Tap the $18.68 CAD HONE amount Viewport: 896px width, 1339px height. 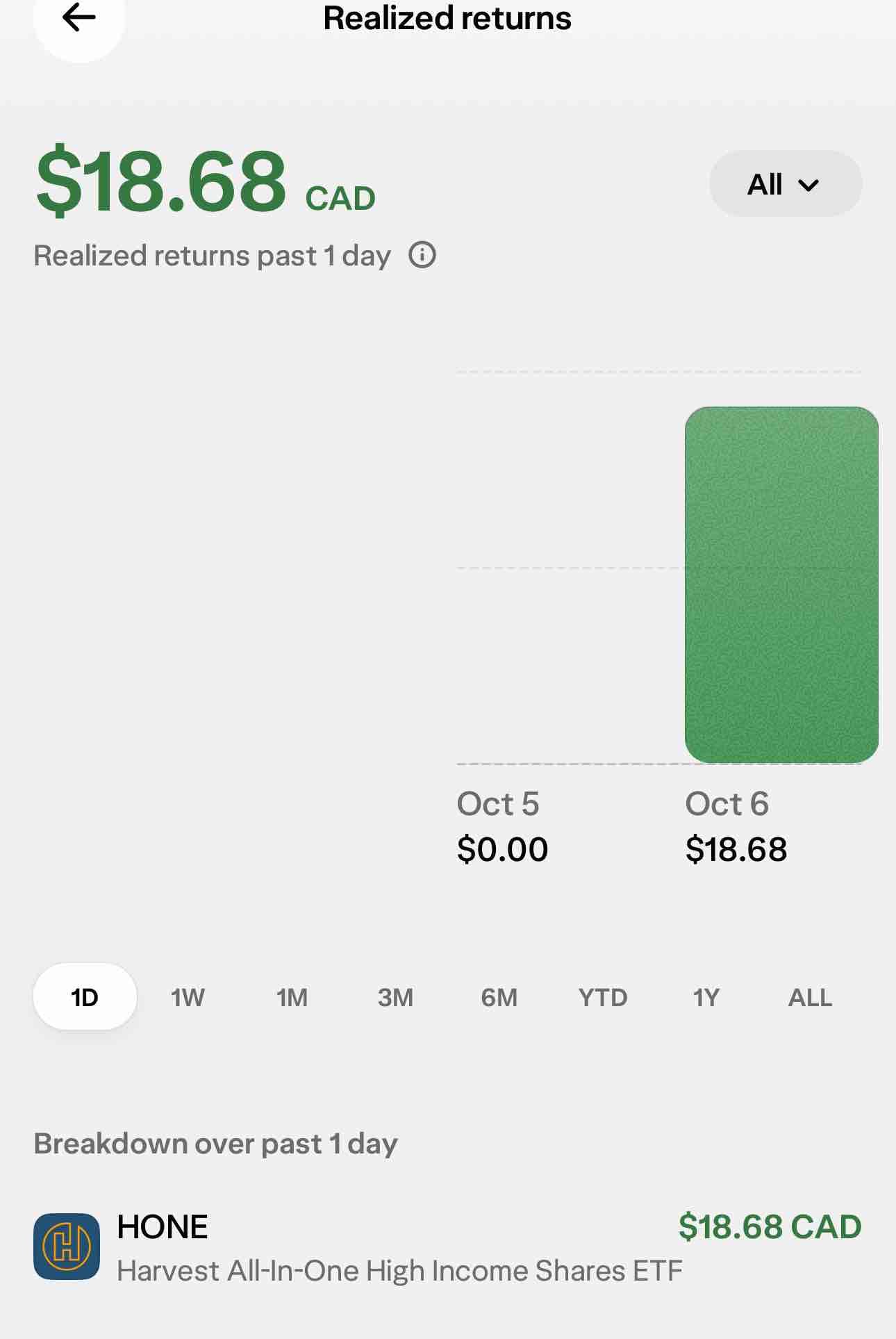tap(770, 1226)
